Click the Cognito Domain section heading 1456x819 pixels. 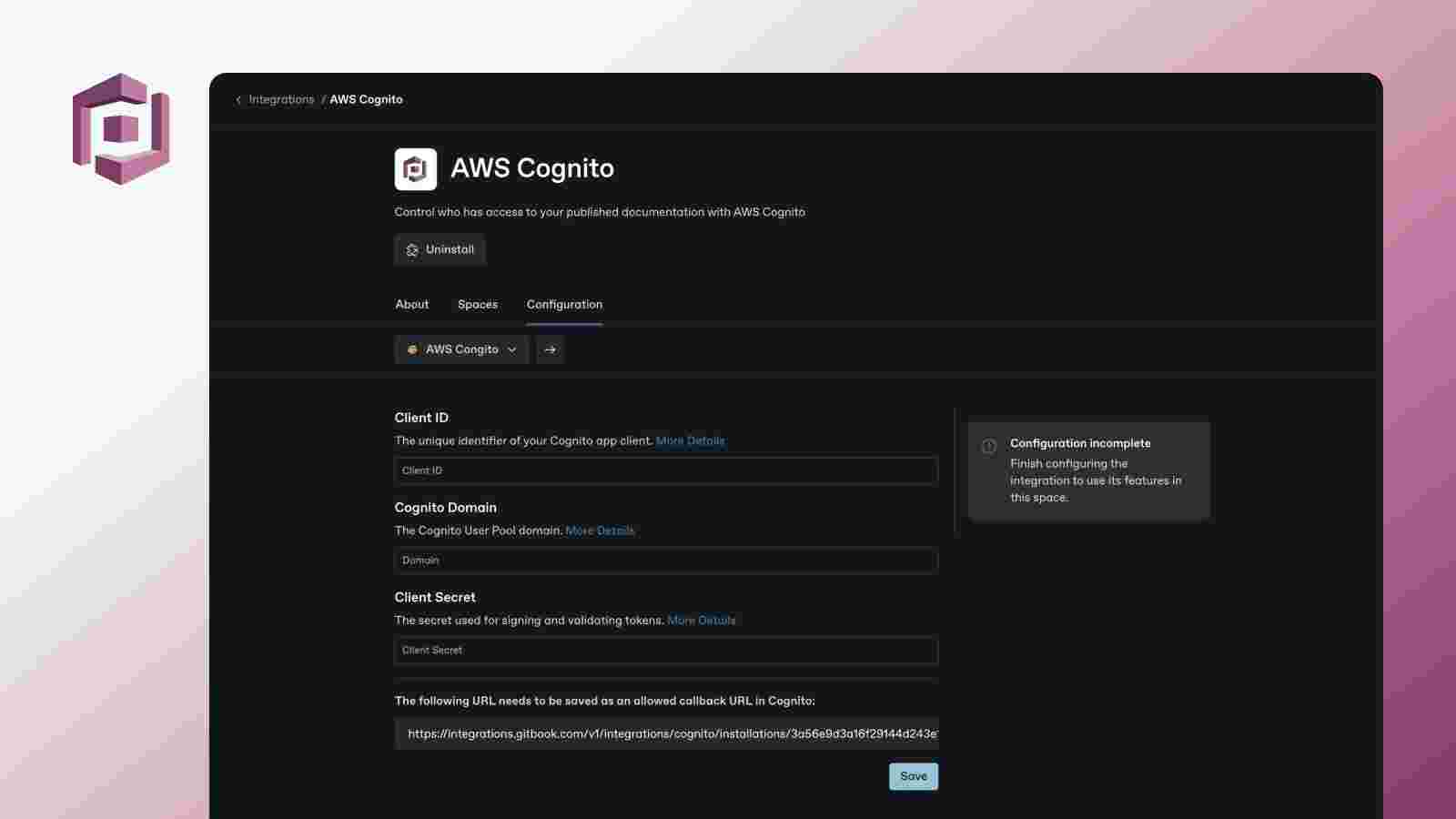pyautogui.click(x=446, y=507)
